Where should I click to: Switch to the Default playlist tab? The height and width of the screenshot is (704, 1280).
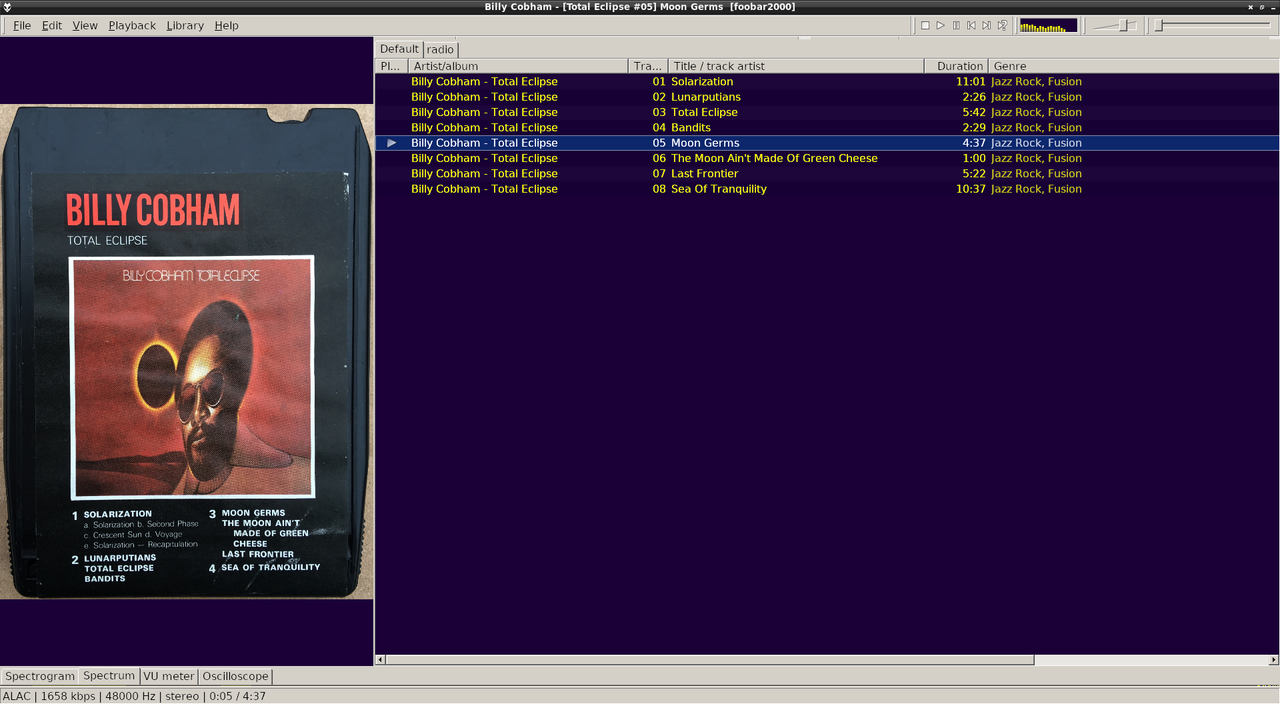[x=399, y=49]
